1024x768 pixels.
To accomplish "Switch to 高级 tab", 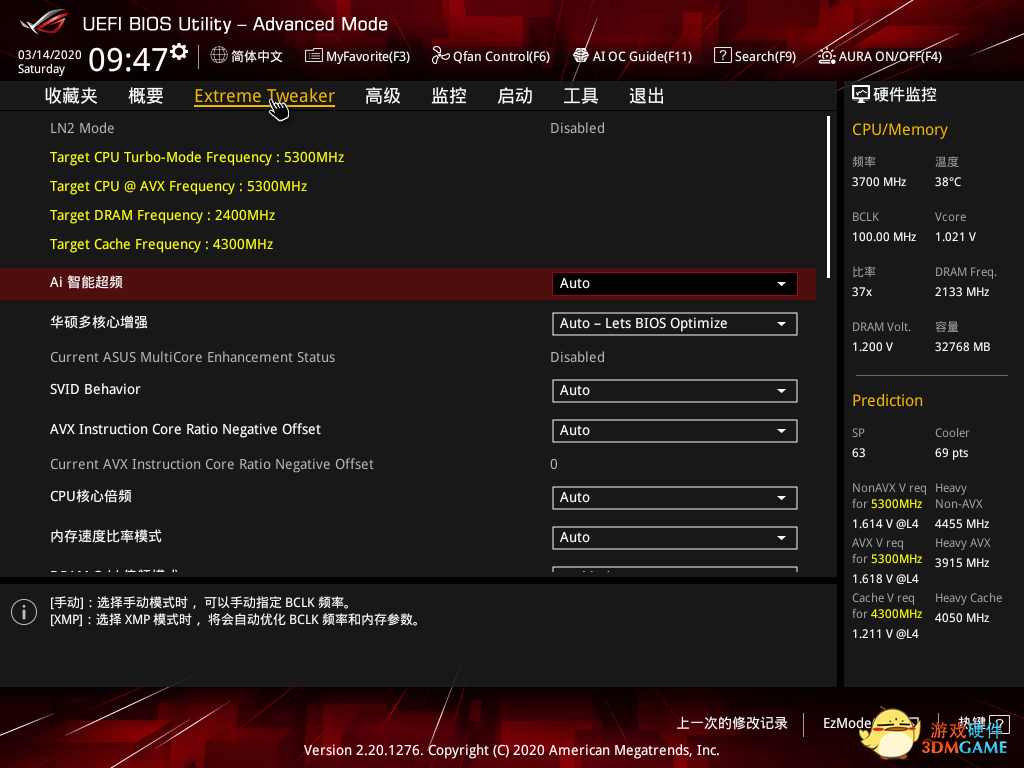I will [383, 96].
